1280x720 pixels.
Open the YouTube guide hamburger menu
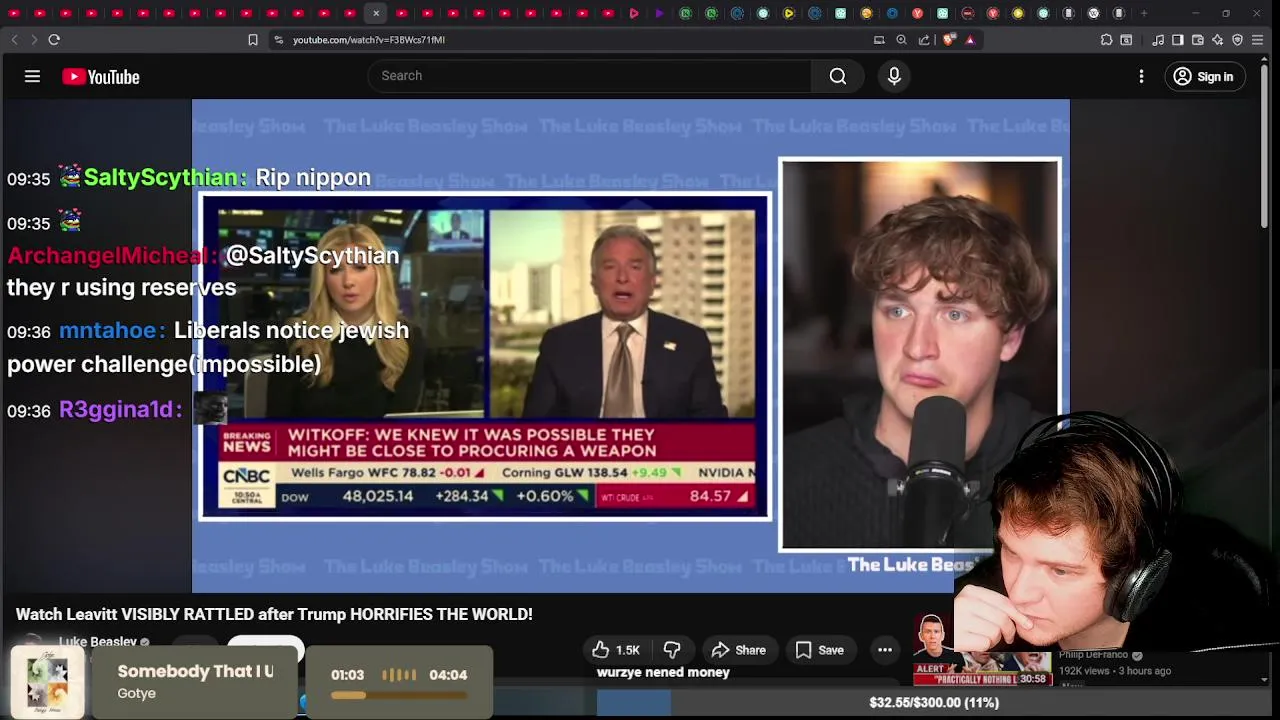point(32,76)
